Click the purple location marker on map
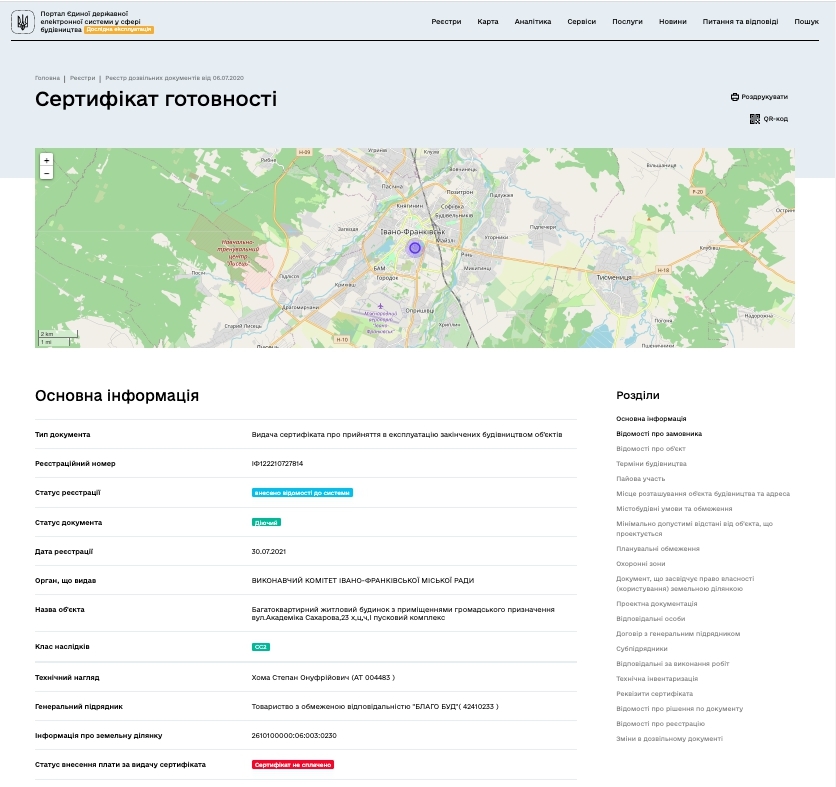This screenshot has width=836, height=787. point(415,248)
